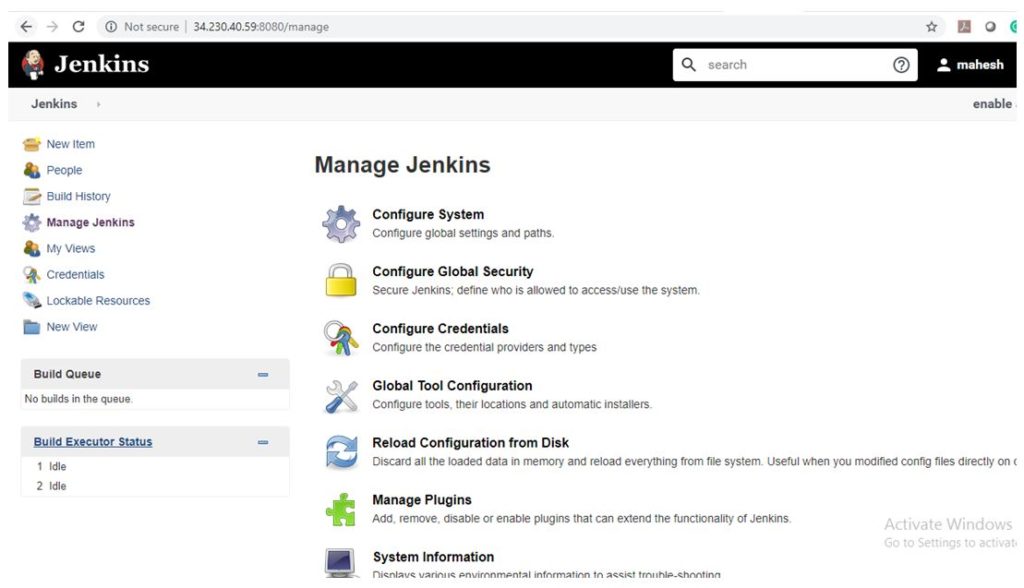The image size is (1024, 588).
Task: Collapse the Build Executor Status panel
Action: 263,442
